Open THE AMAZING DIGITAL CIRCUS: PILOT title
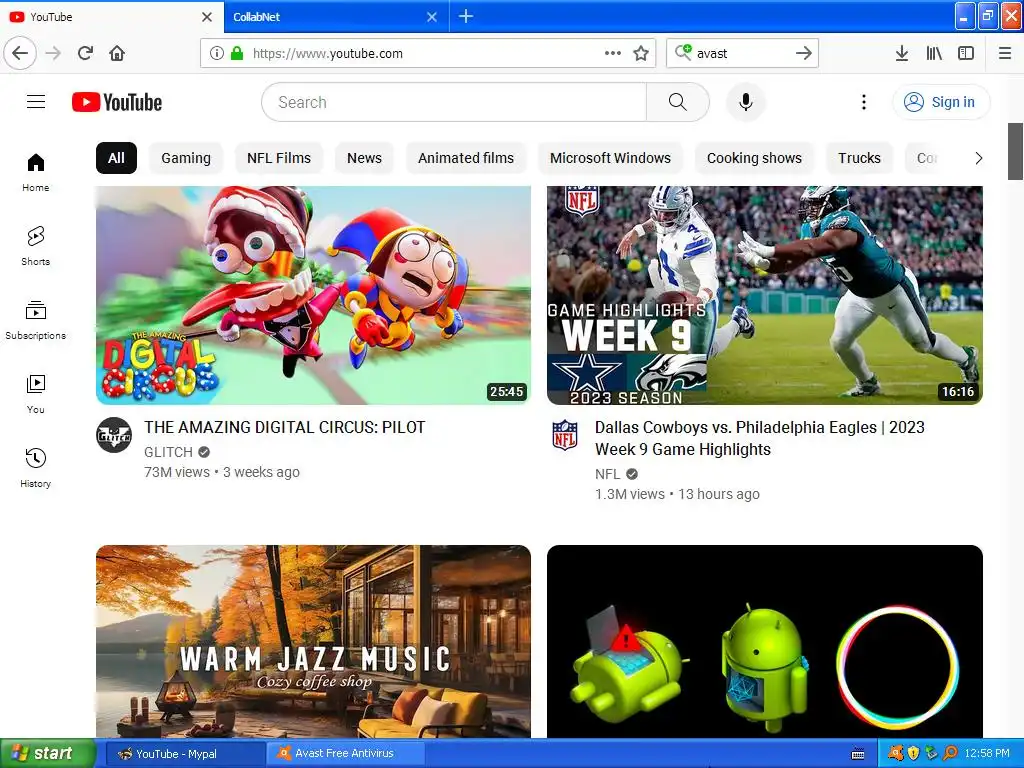Viewport: 1024px width, 768px height. (x=285, y=427)
